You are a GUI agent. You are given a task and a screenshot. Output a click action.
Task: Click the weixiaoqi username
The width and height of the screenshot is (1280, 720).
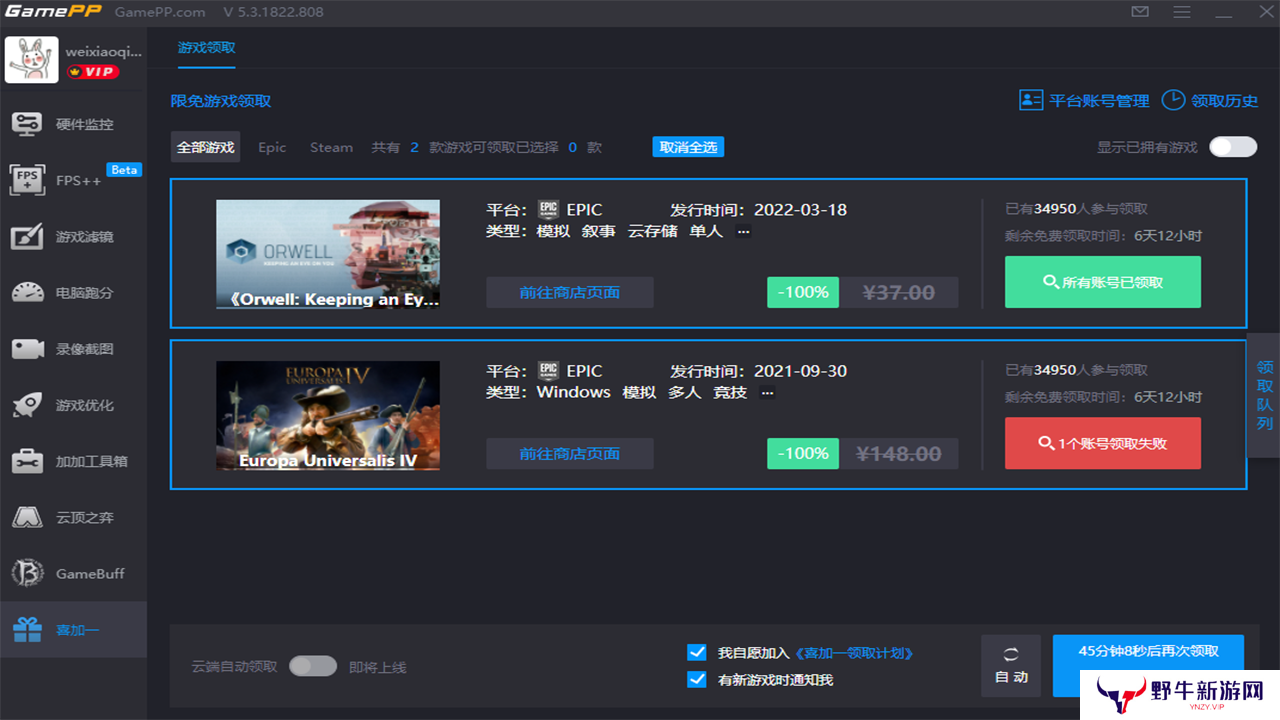pos(104,50)
